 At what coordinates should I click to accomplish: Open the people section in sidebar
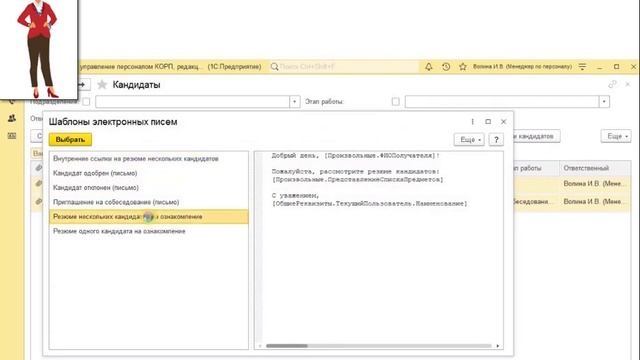(12, 118)
